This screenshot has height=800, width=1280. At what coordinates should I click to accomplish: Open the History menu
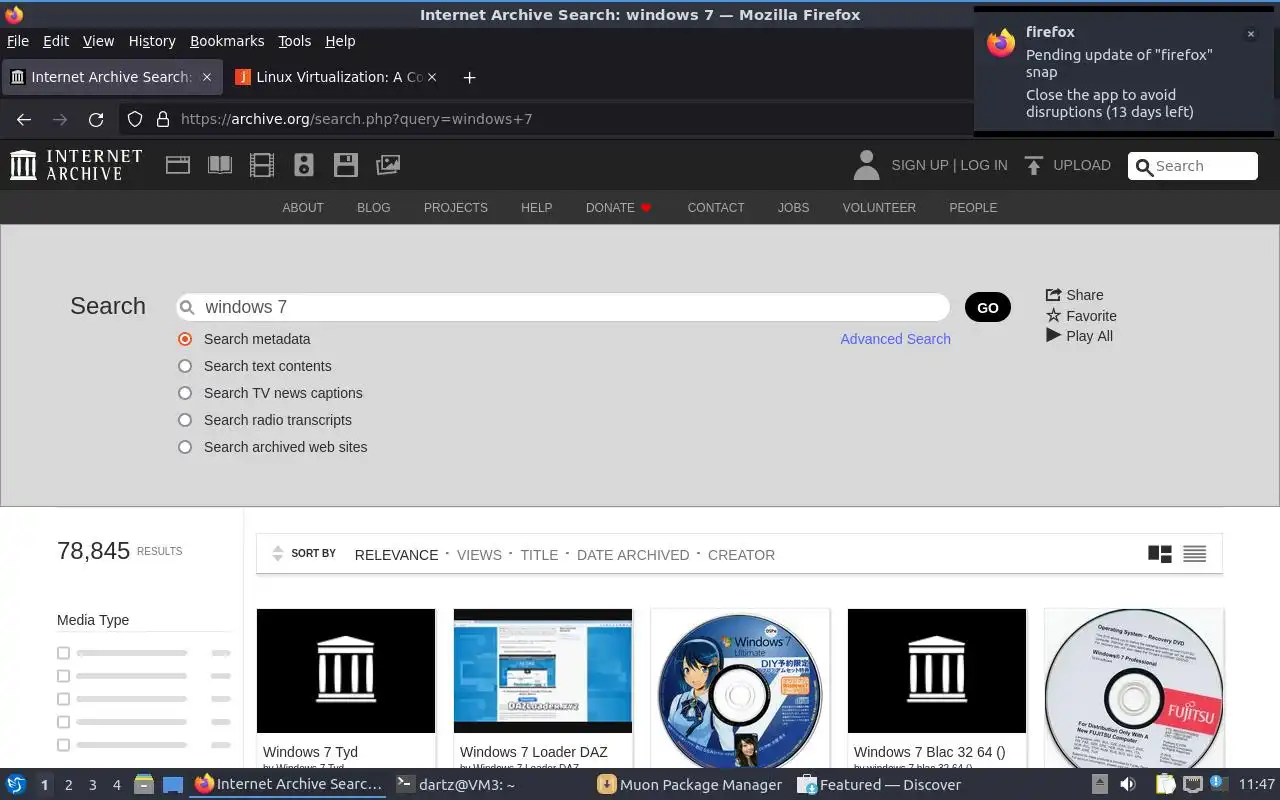tap(152, 41)
